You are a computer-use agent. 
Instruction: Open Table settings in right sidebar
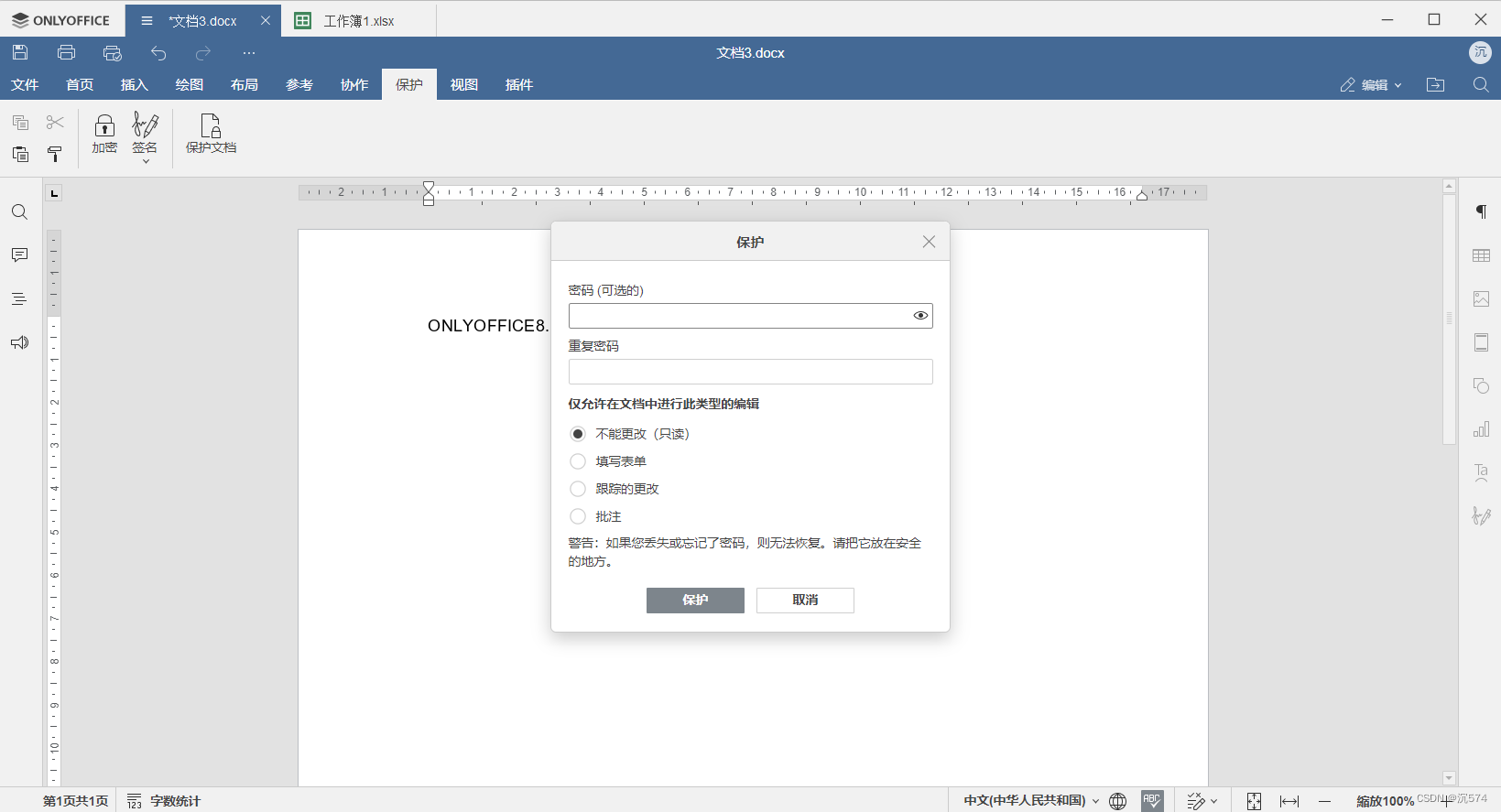tap(1481, 255)
